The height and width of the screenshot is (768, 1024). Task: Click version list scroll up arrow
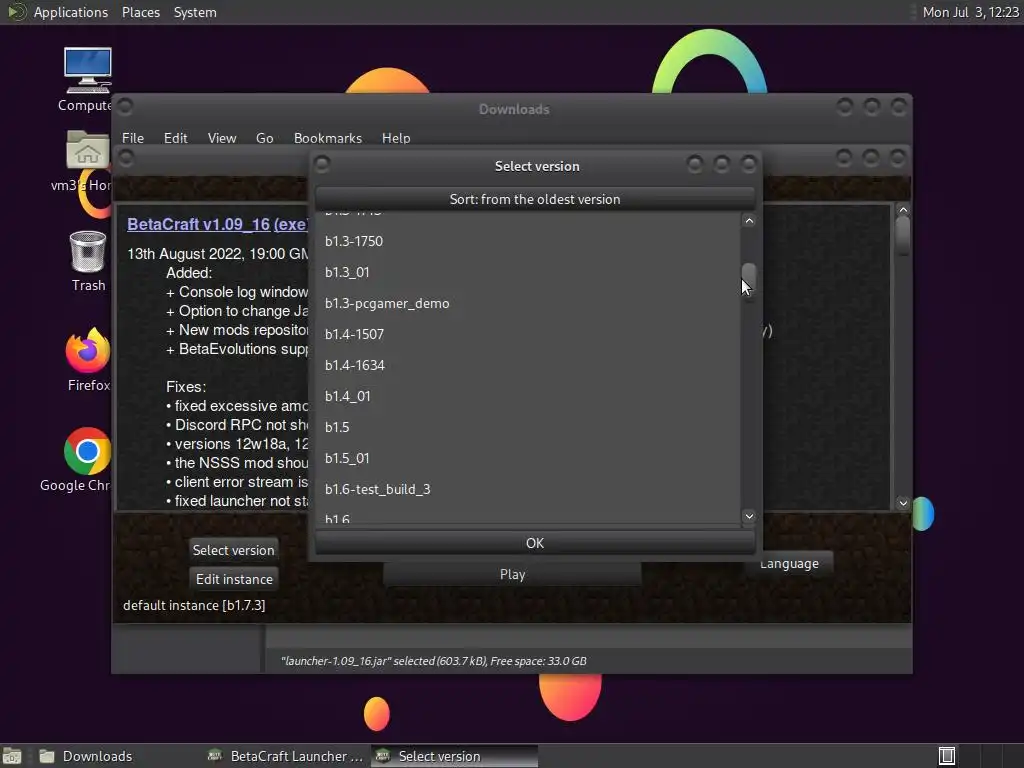tap(749, 221)
